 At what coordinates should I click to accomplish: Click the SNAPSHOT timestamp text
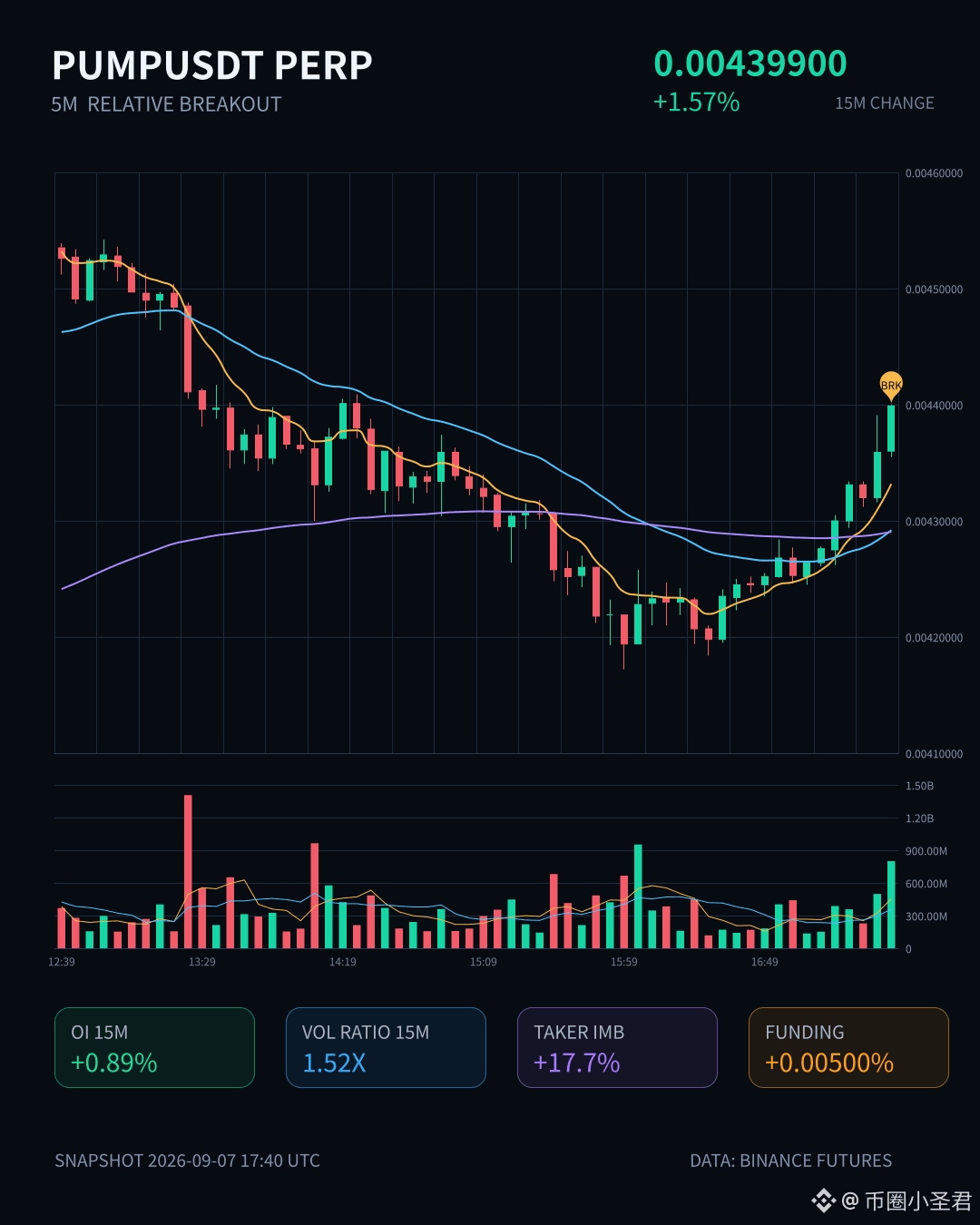pyautogui.click(x=187, y=1161)
